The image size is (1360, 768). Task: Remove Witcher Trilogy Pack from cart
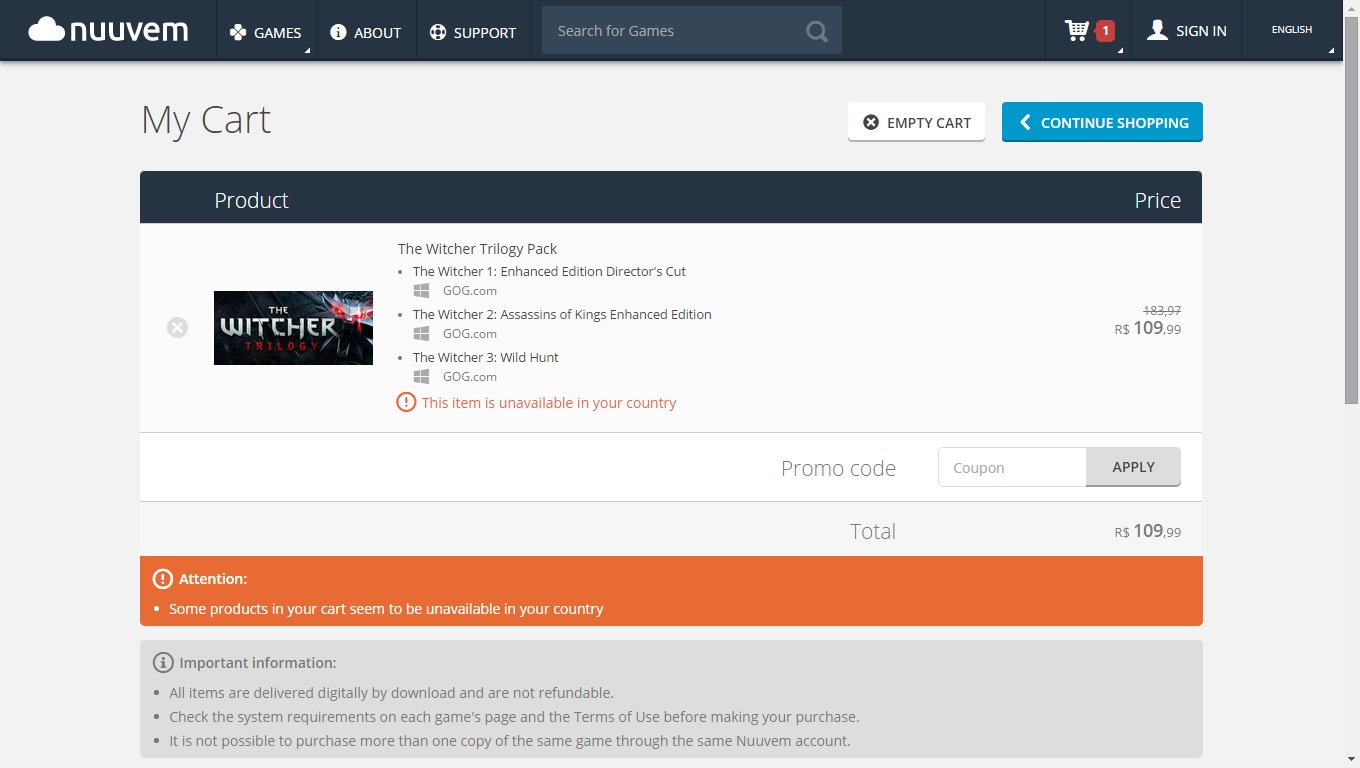(177, 327)
